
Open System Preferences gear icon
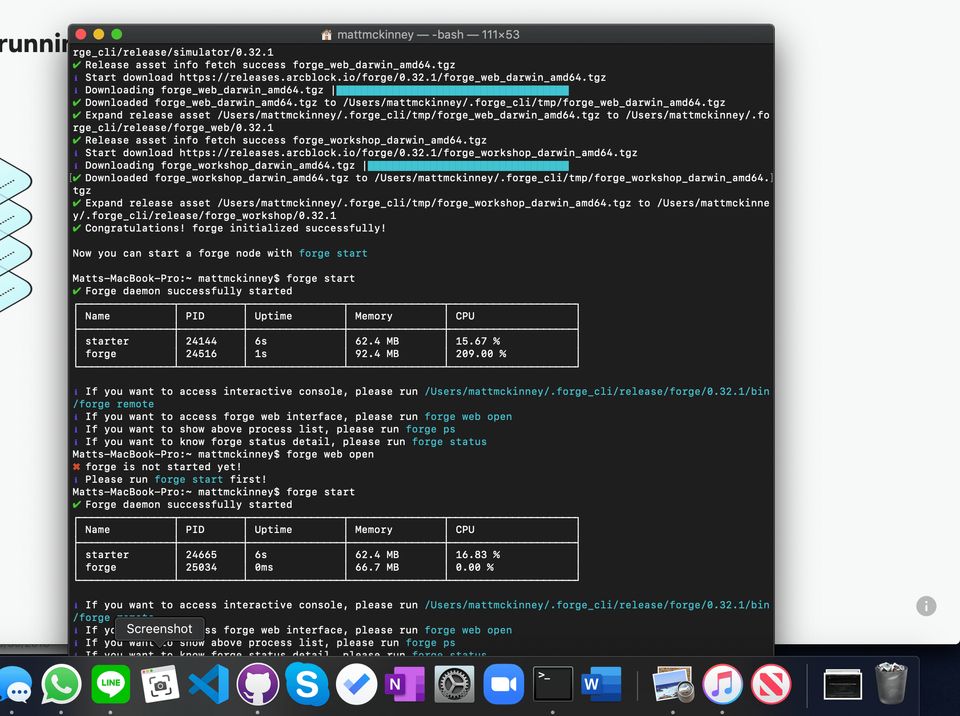455,685
